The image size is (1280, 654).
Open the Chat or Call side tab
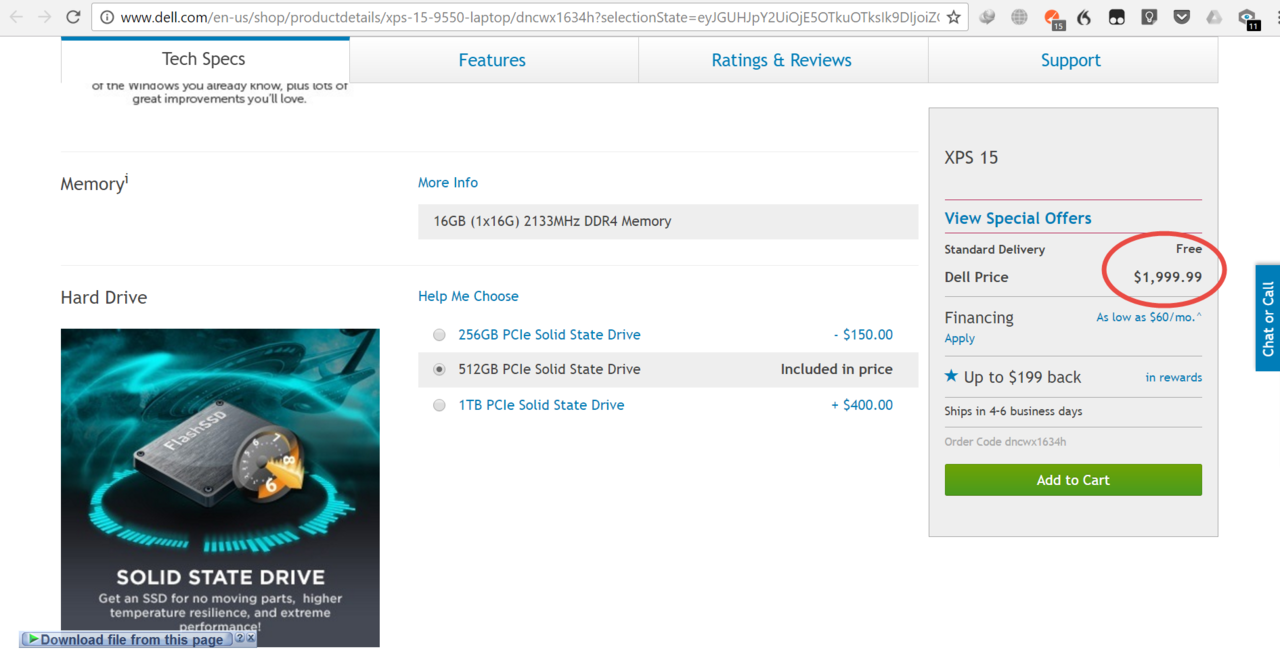point(1268,319)
